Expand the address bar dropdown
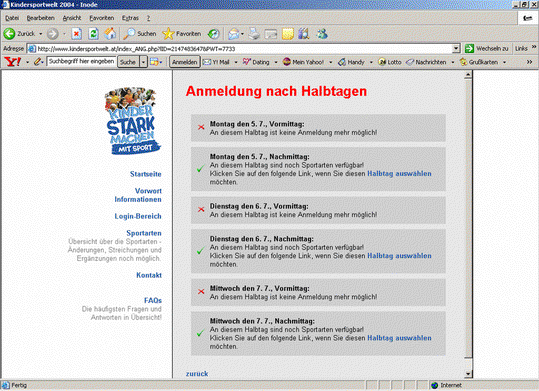This screenshot has height=391, width=539. 456,48
